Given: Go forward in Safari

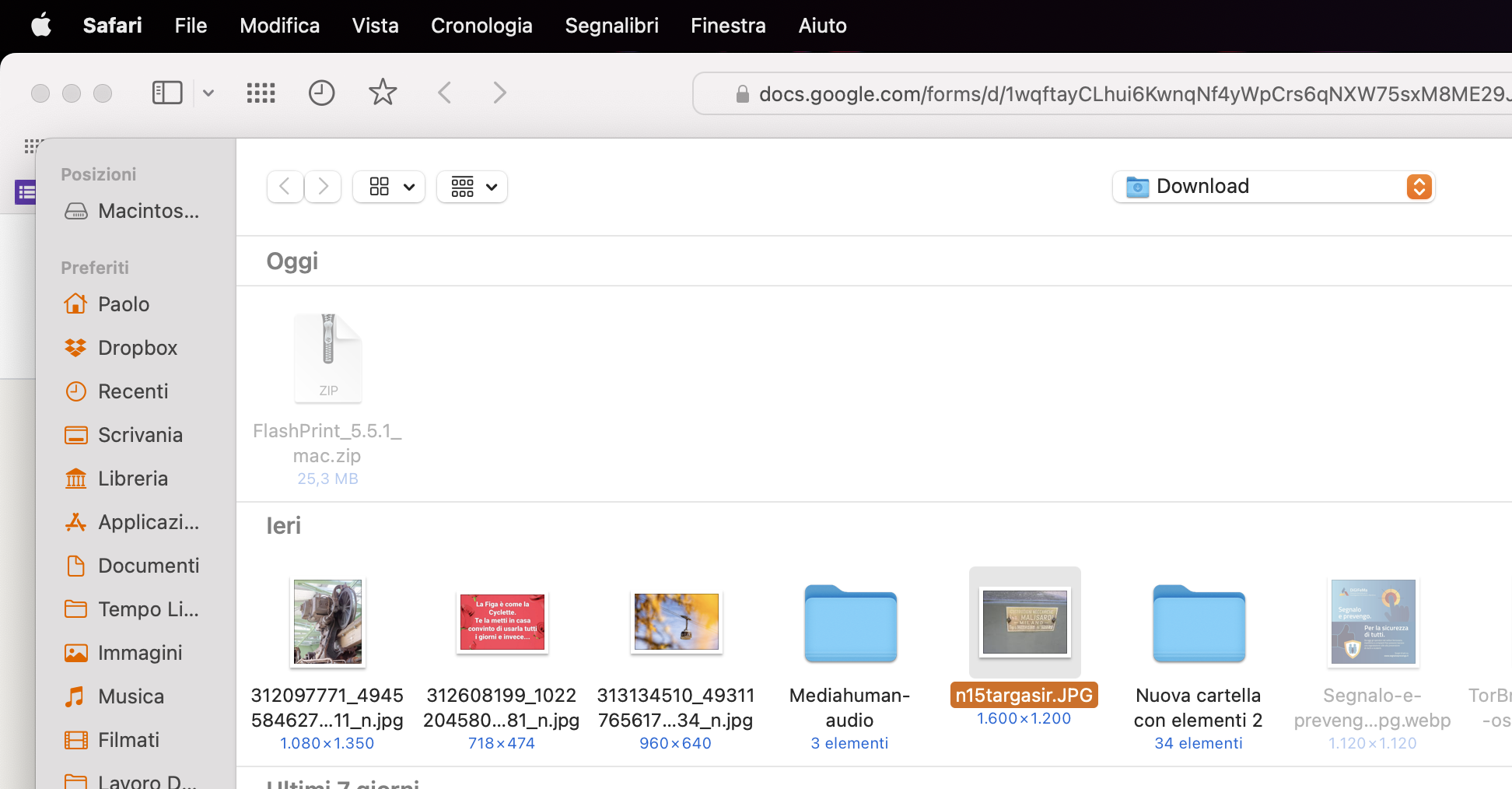Looking at the screenshot, I should click(x=499, y=93).
